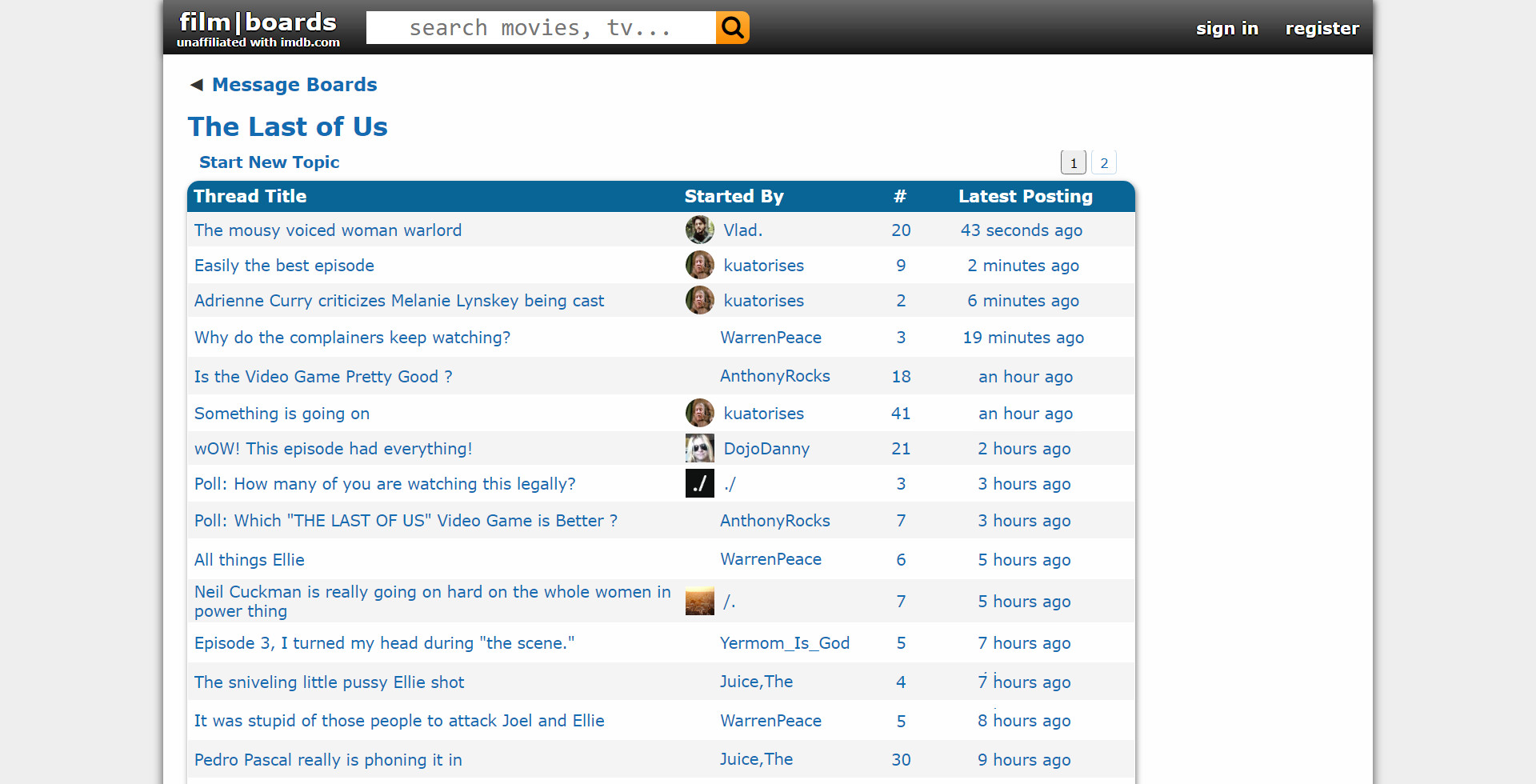This screenshot has height=784, width=1536.
Task: Open thread Something is going on
Action: (282, 414)
